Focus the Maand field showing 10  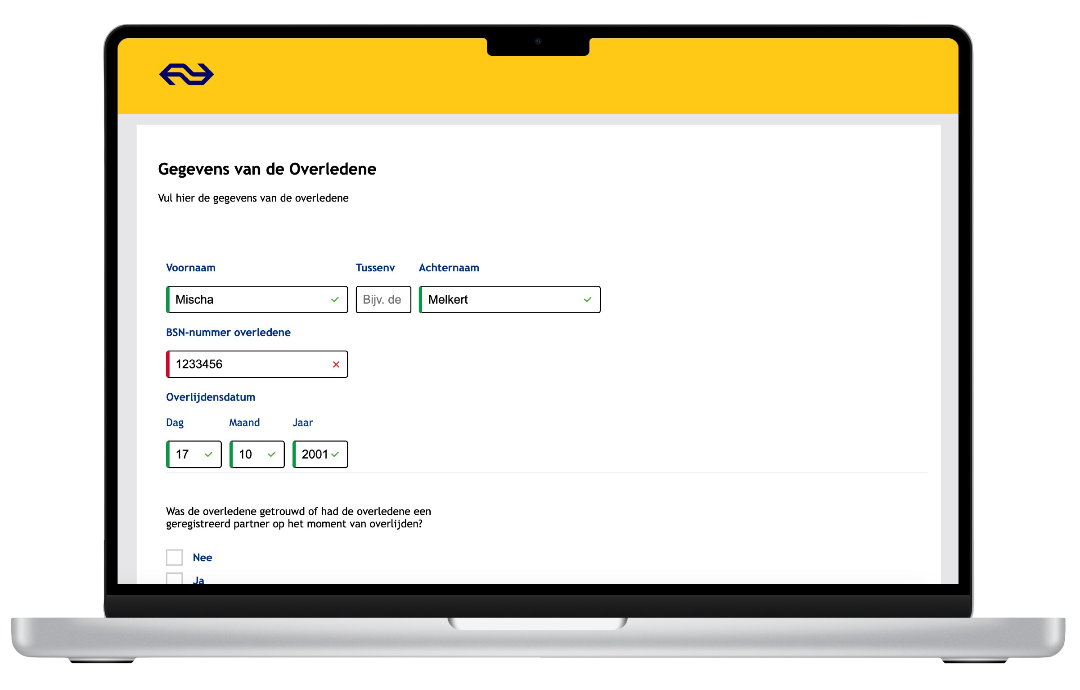coord(257,454)
